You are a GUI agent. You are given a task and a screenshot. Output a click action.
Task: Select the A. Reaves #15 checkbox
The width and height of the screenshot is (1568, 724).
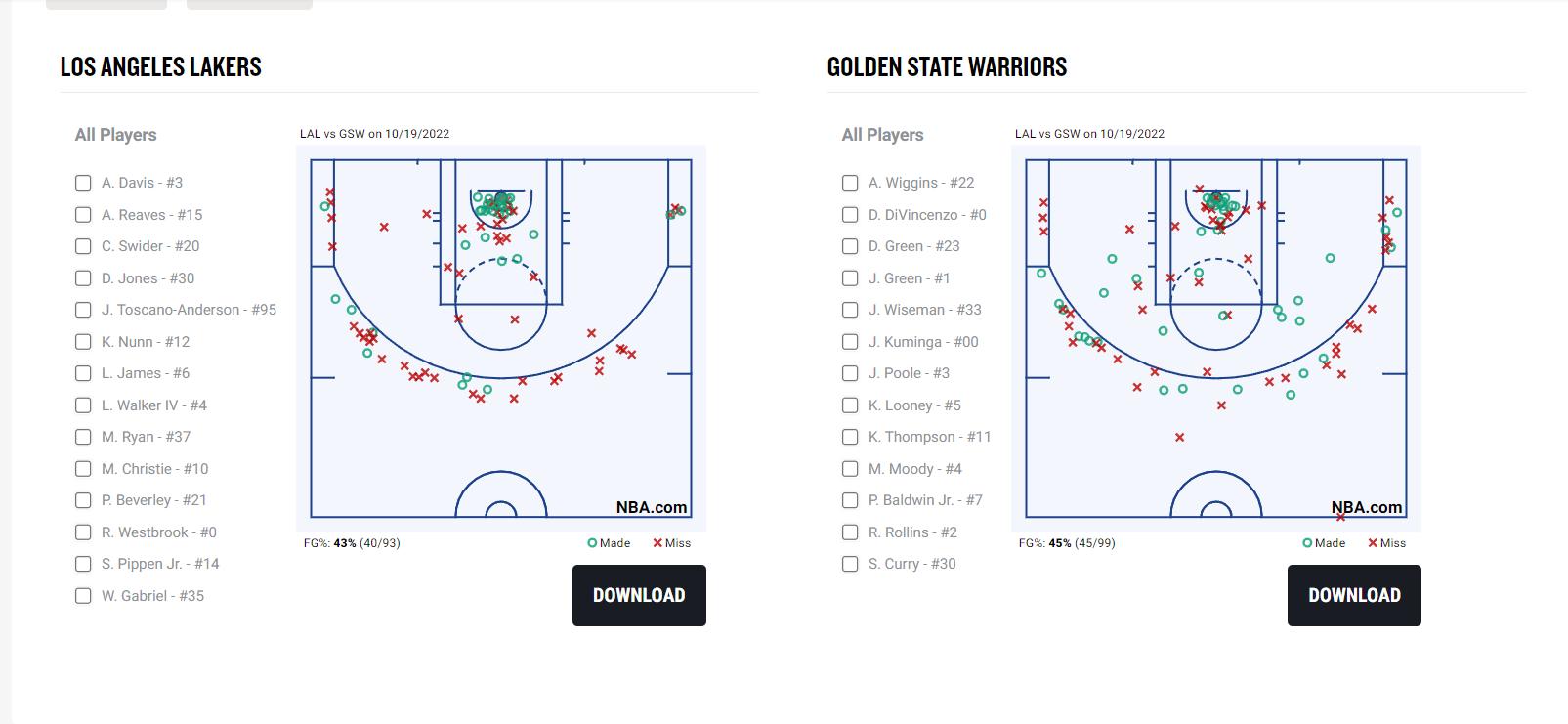coord(83,215)
